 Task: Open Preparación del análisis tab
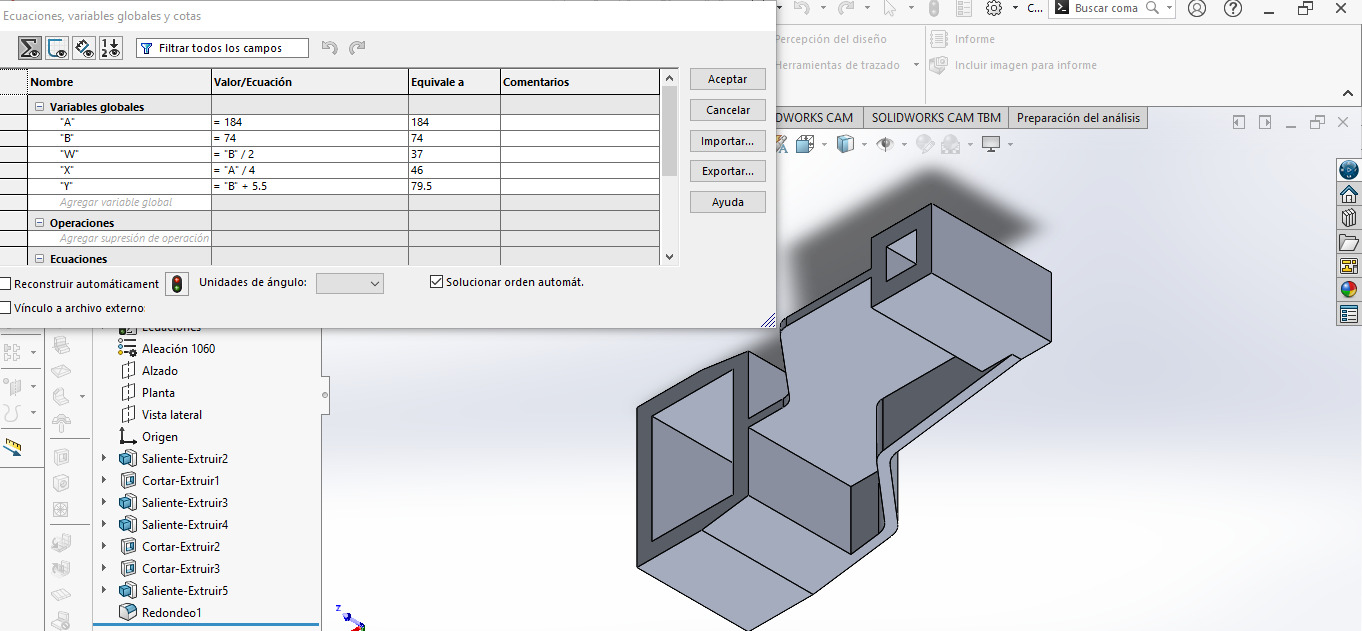tap(1077, 118)
